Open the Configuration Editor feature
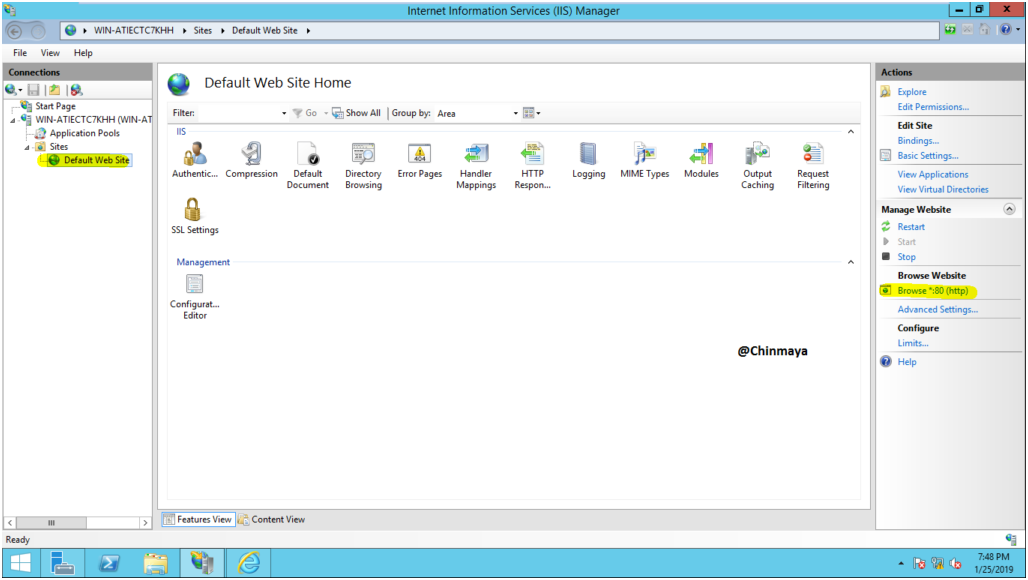Viewport: 1028px width, 580px height. (195, 296)
